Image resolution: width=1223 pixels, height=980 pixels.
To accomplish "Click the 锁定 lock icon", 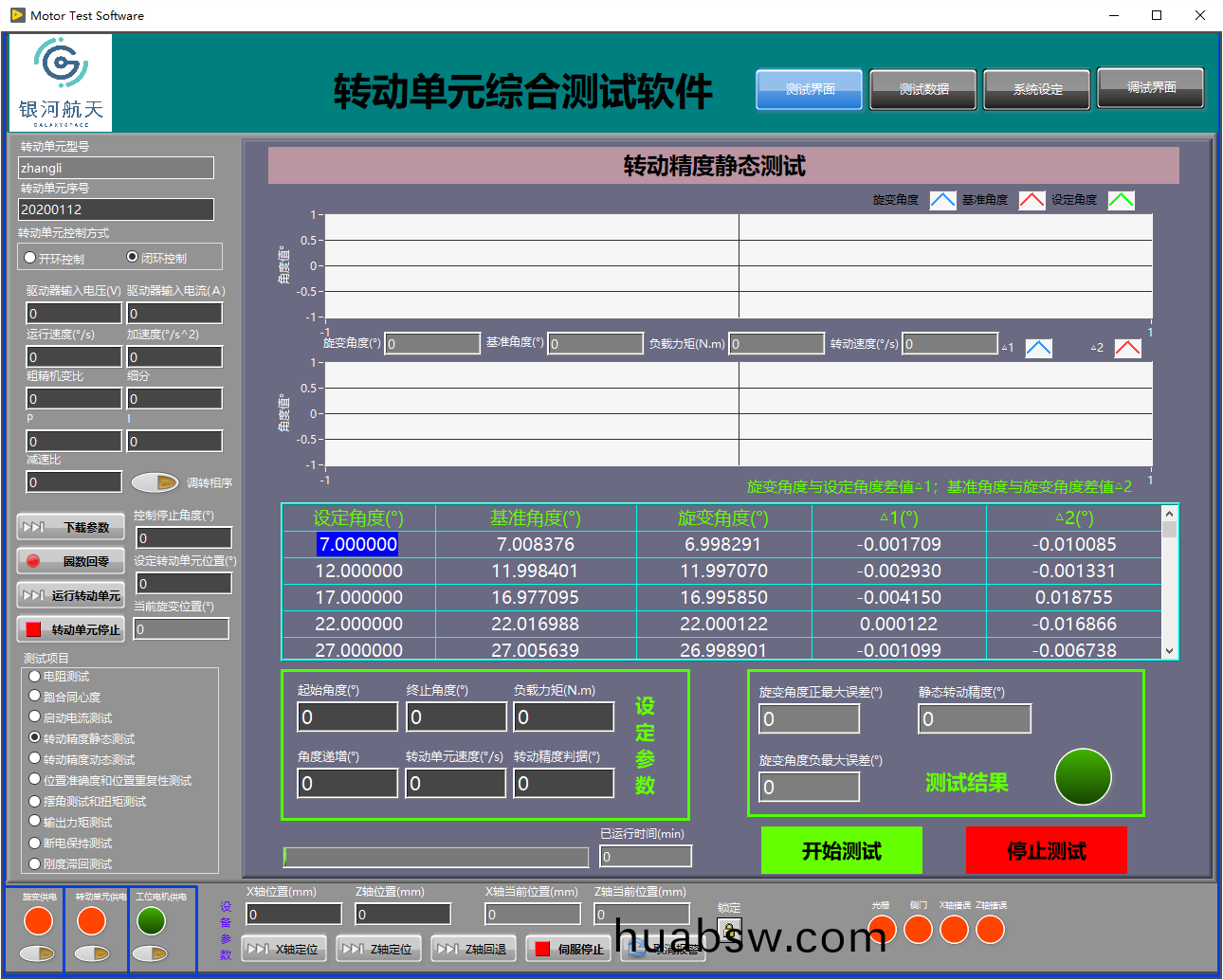I will coord(729,931).
